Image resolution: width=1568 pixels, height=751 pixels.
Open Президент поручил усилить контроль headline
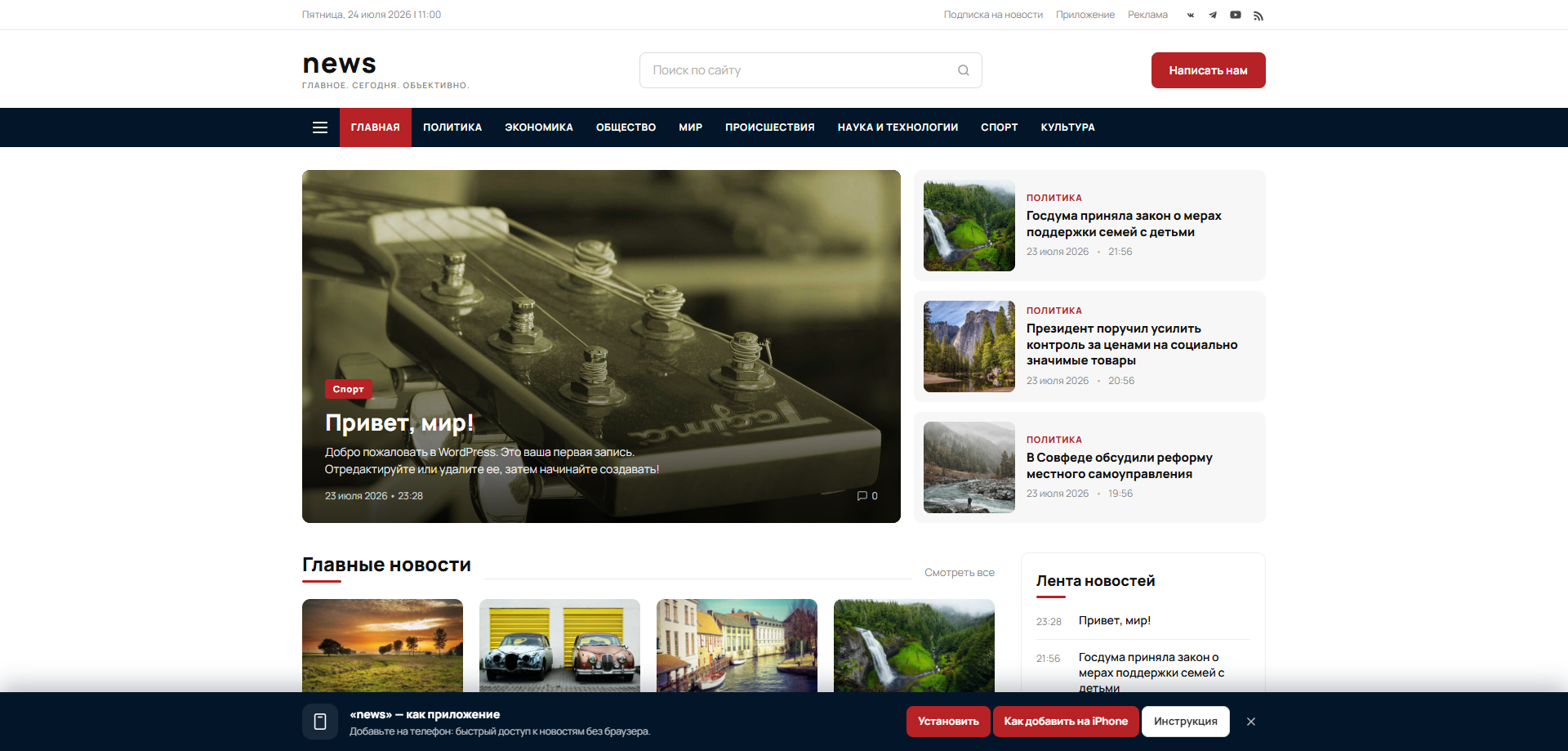[1132, 344]
